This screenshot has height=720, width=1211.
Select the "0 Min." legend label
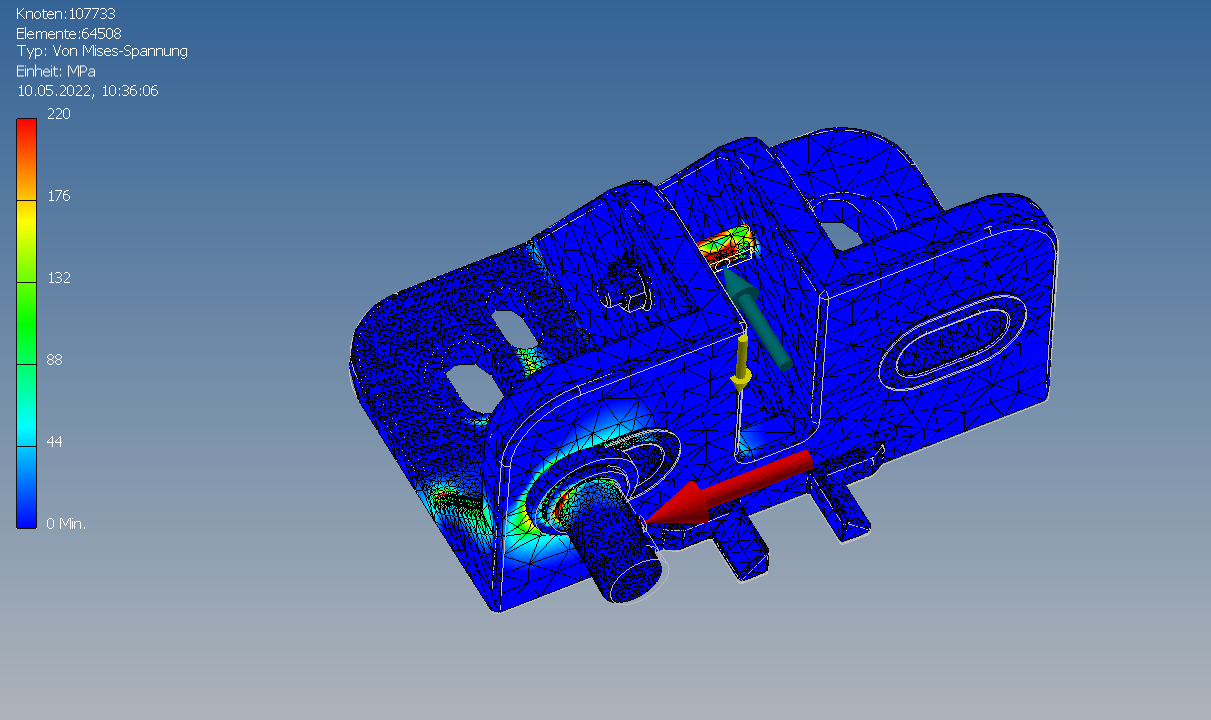(67, 524)
